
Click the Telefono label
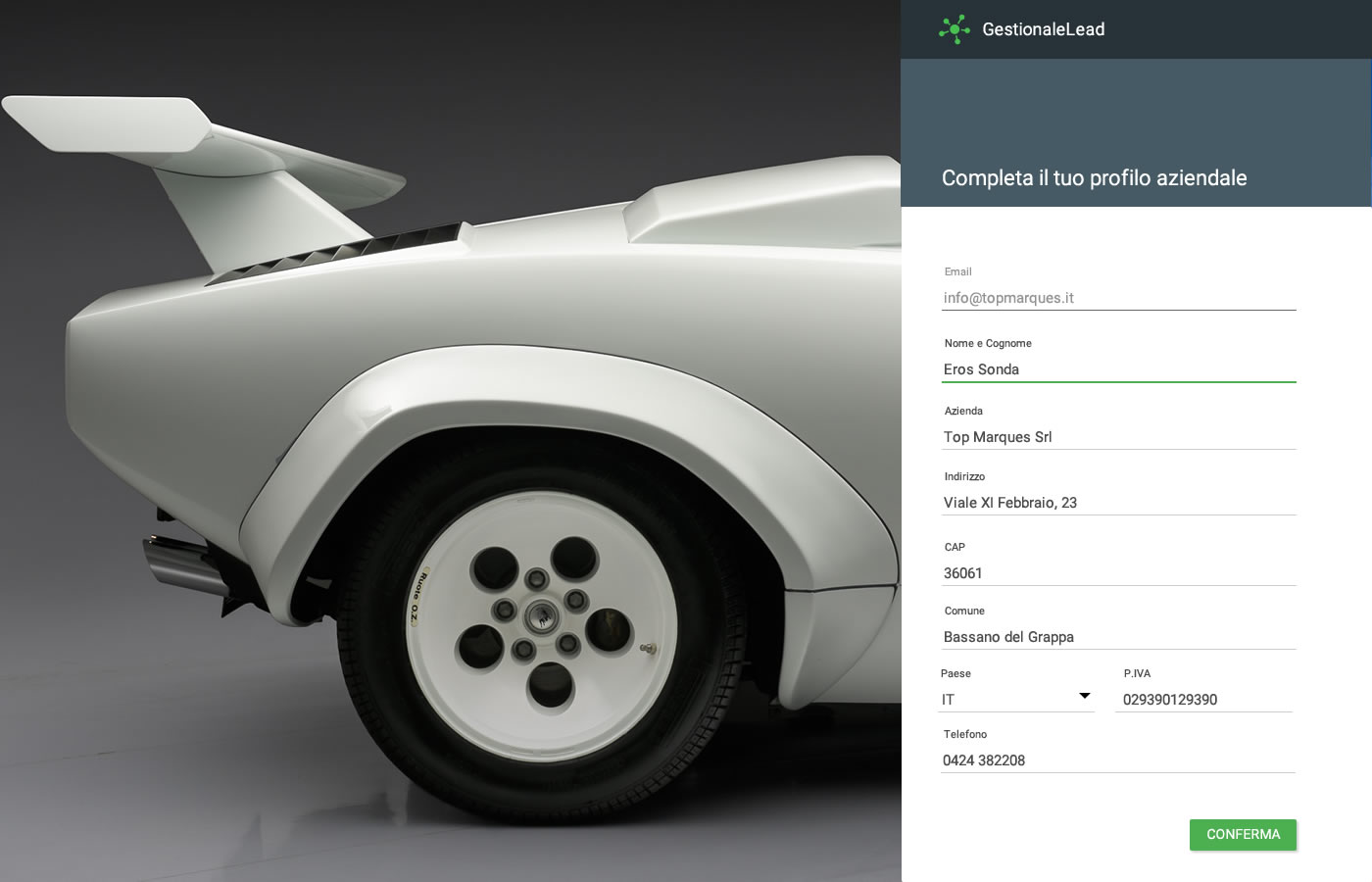pyautogui.click(x=965, y=734)
